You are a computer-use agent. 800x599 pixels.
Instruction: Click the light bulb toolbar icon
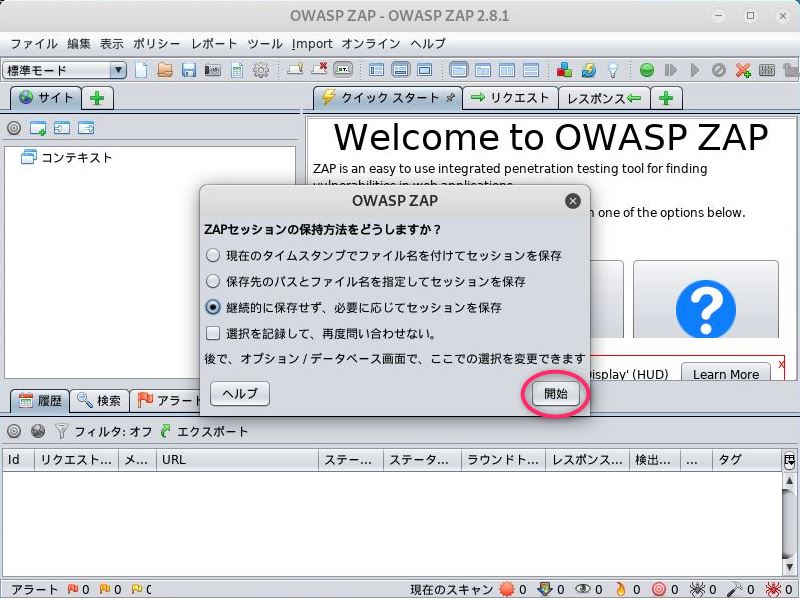(x=613, y=70)
